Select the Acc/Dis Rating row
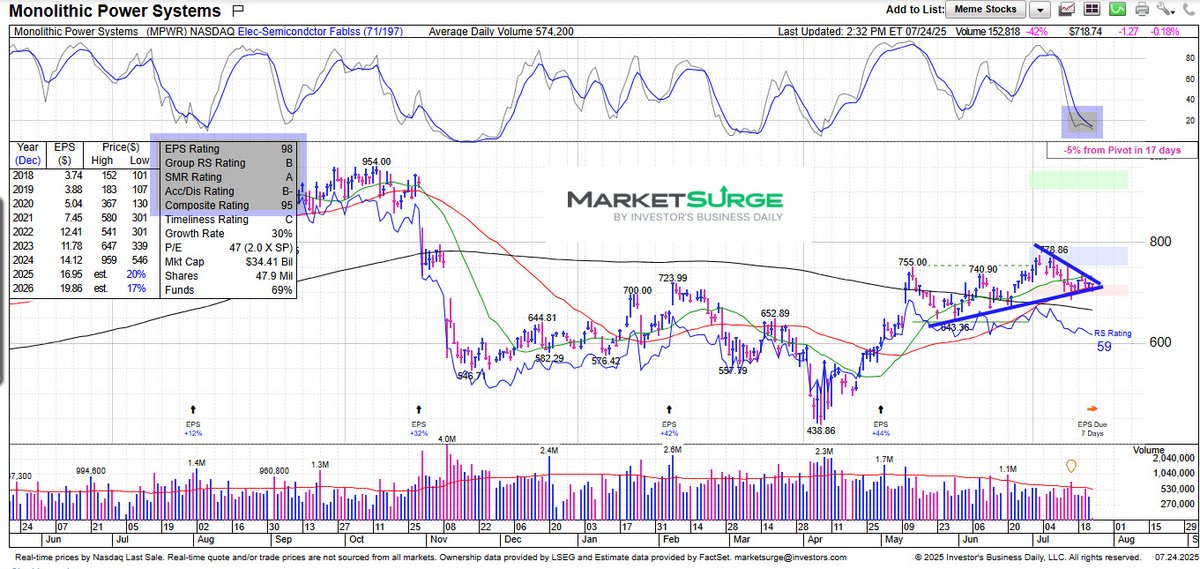 click(x=227, y=191)
